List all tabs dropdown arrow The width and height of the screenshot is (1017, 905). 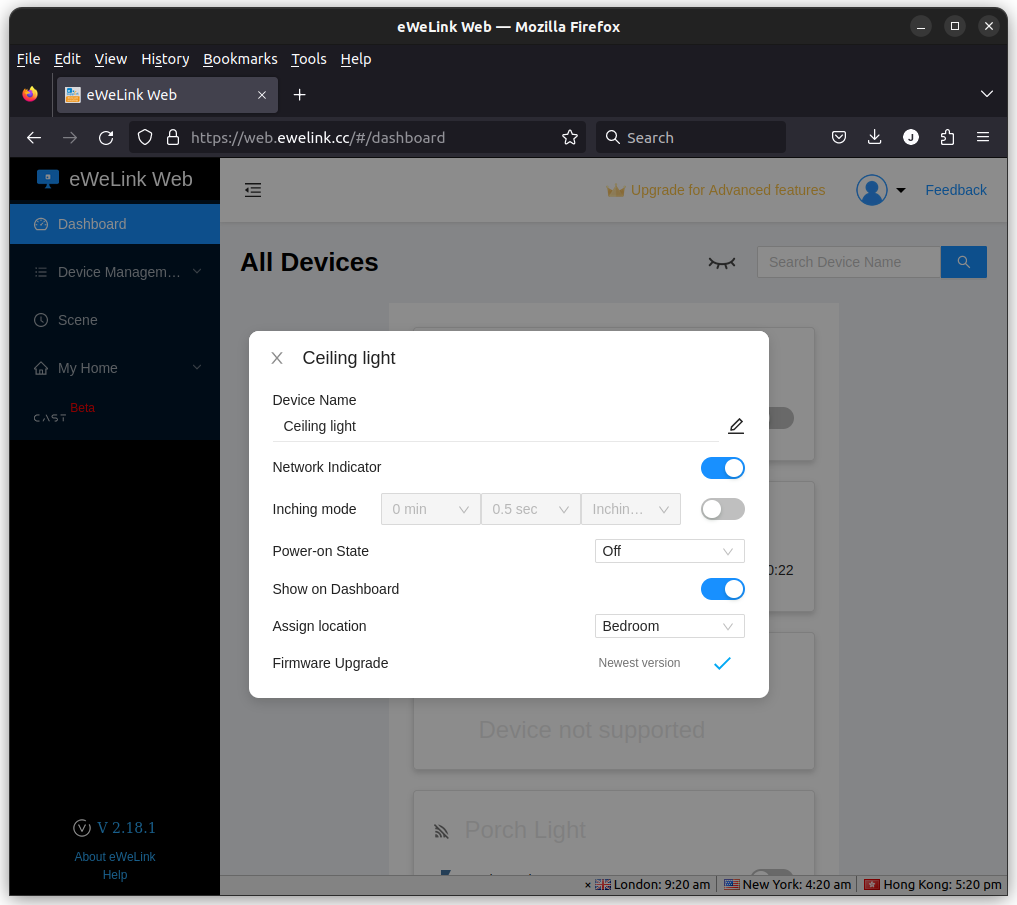click(987, 94)
